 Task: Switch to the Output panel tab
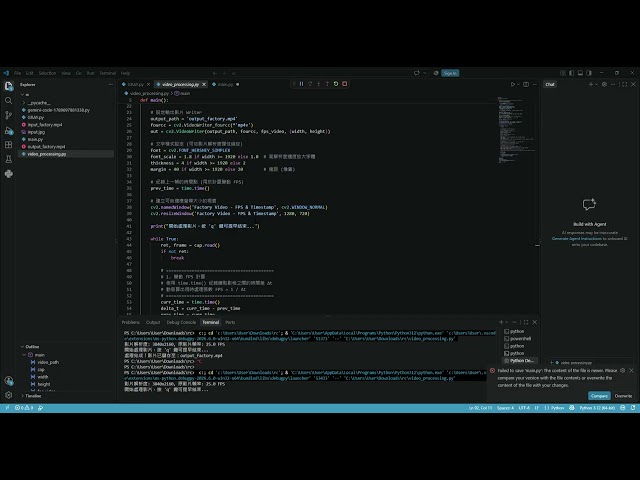pos(153,322)
